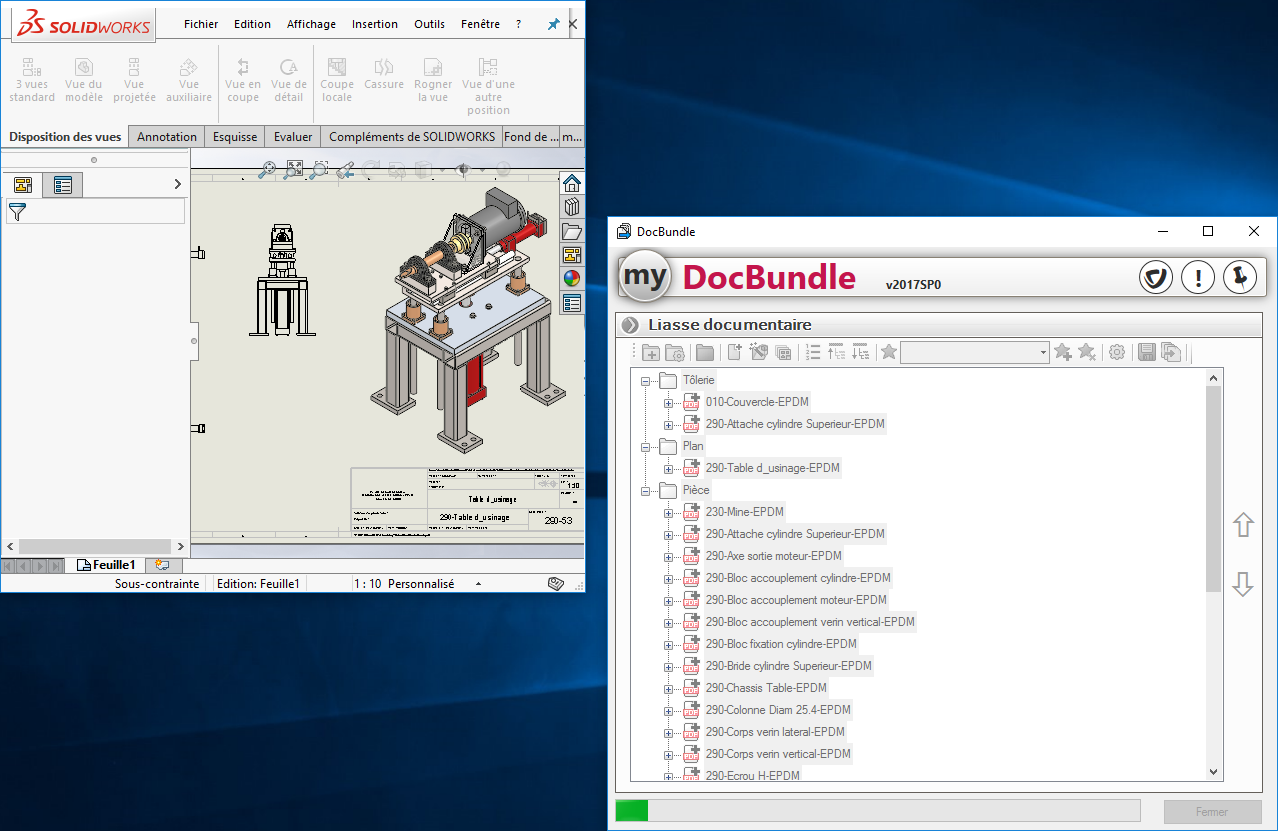Click the gear settings icon in DocBundle toolbar
The width and height of the screenshot is (1278, 831).
(x=1117, y=352)
